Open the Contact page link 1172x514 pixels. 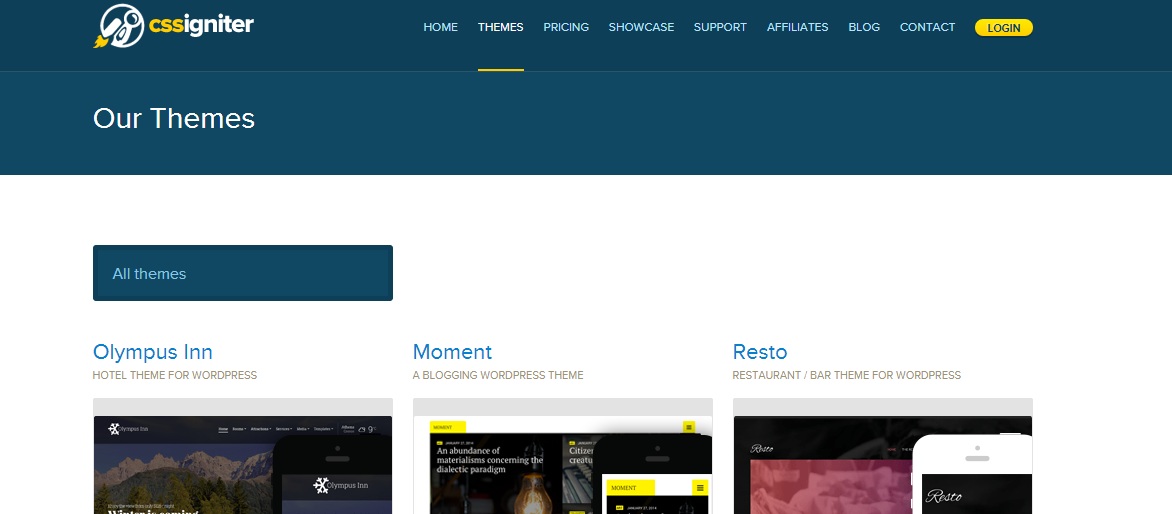pos(928,27)
